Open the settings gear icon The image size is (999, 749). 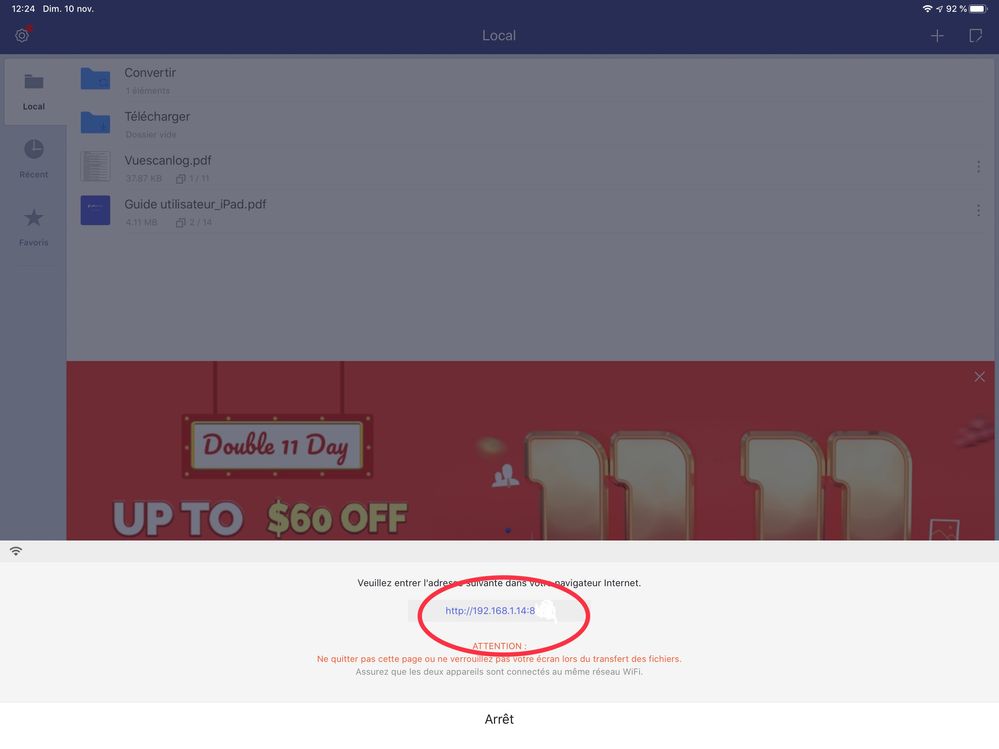click(x=22, y=36)
